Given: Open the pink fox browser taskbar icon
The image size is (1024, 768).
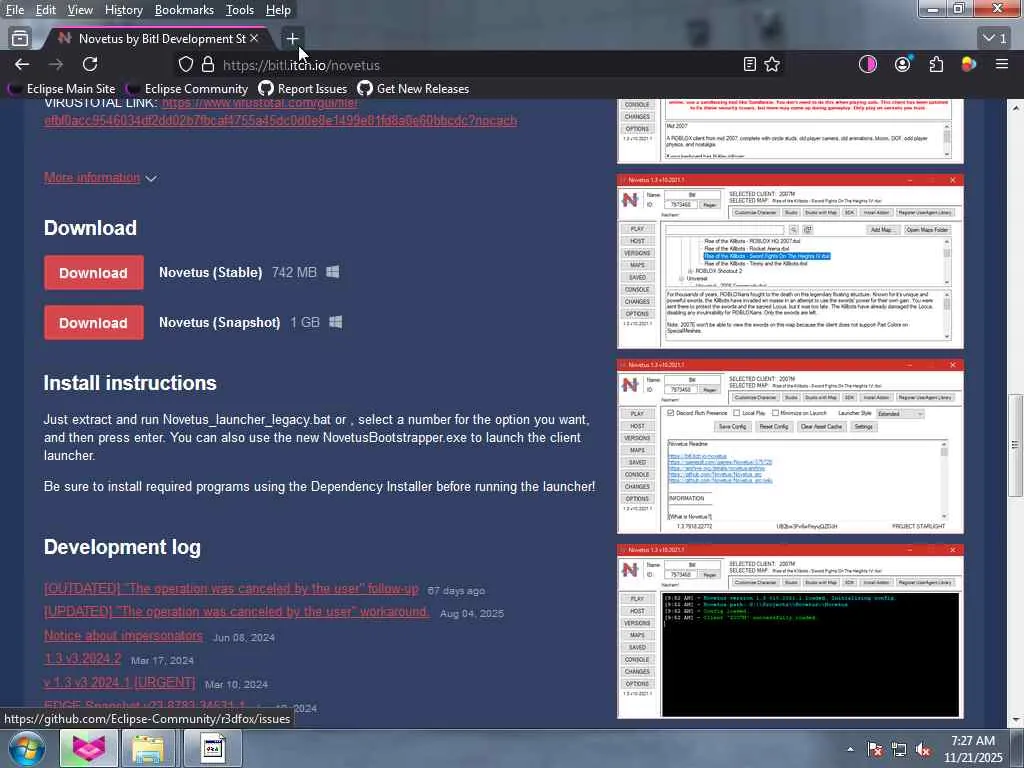Looking at the screenshot, I should point(89,748).
